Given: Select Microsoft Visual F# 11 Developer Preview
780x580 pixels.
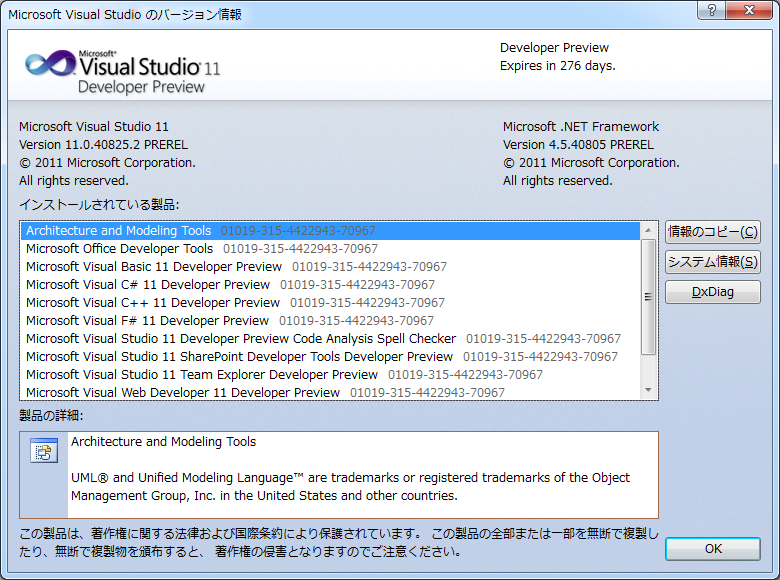Looking at the screenshot, I should click(147, 321).
